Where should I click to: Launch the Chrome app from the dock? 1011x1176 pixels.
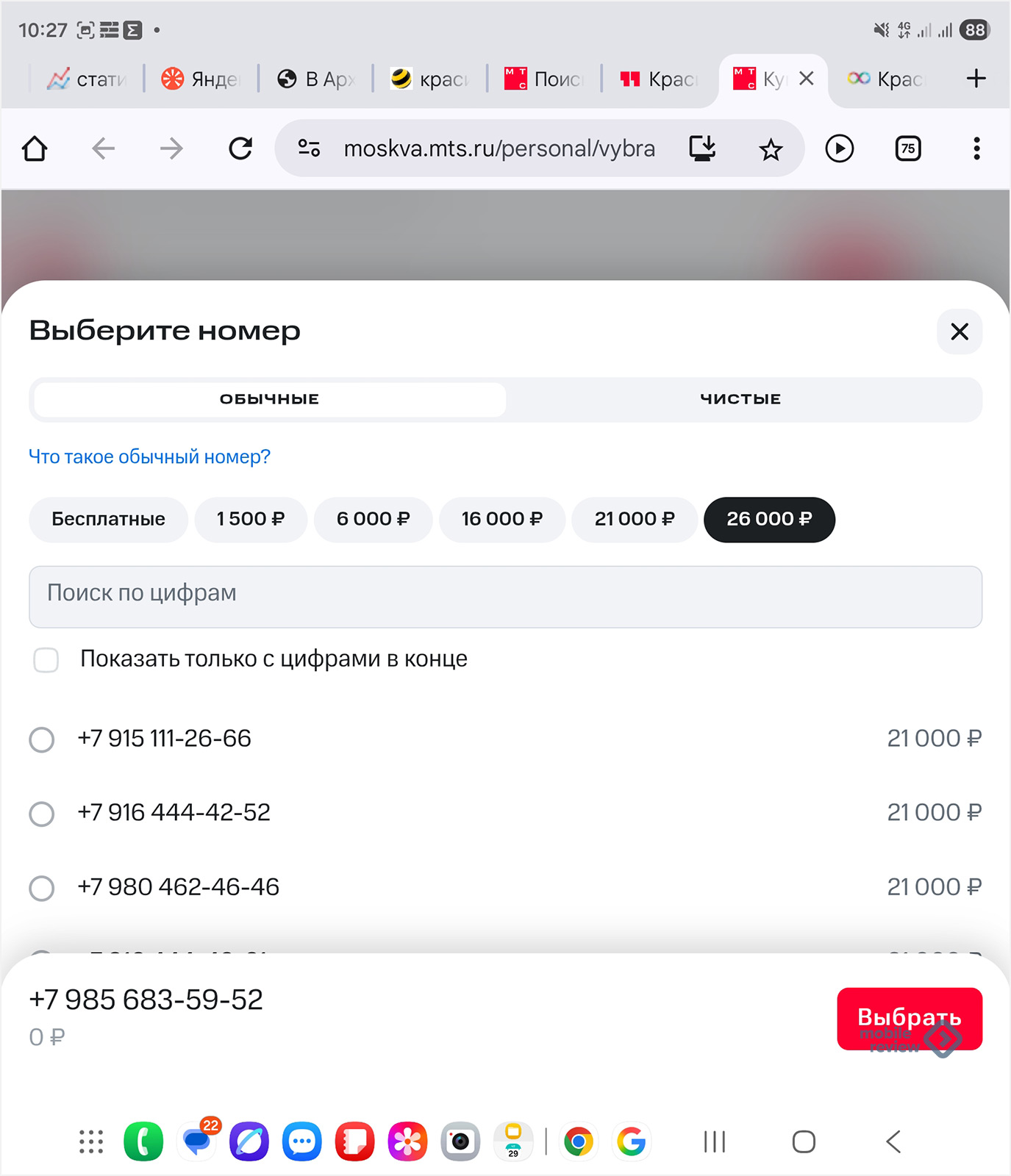click(579, 1141)
